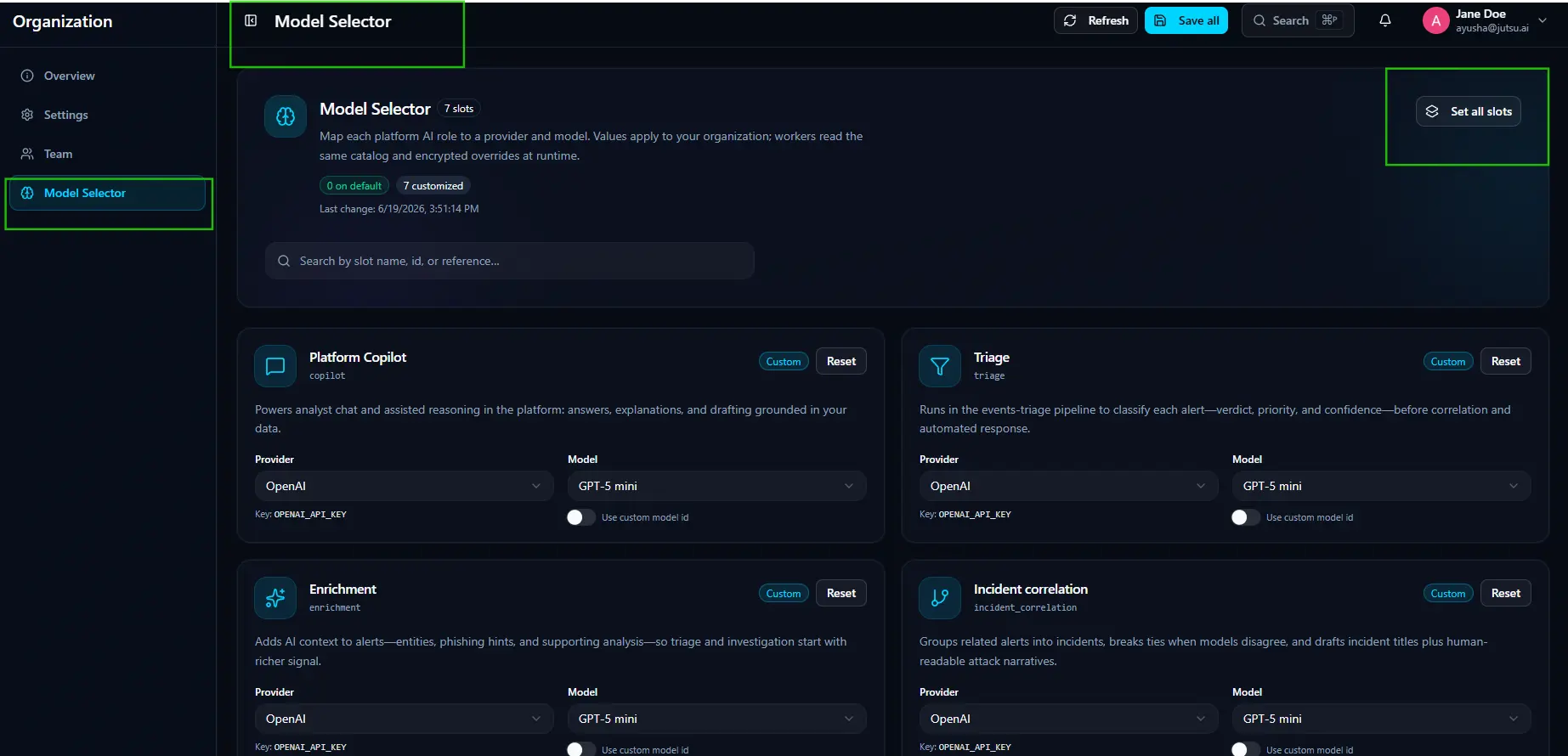
Task: Click the Organization heading
Action: point(62,21)
